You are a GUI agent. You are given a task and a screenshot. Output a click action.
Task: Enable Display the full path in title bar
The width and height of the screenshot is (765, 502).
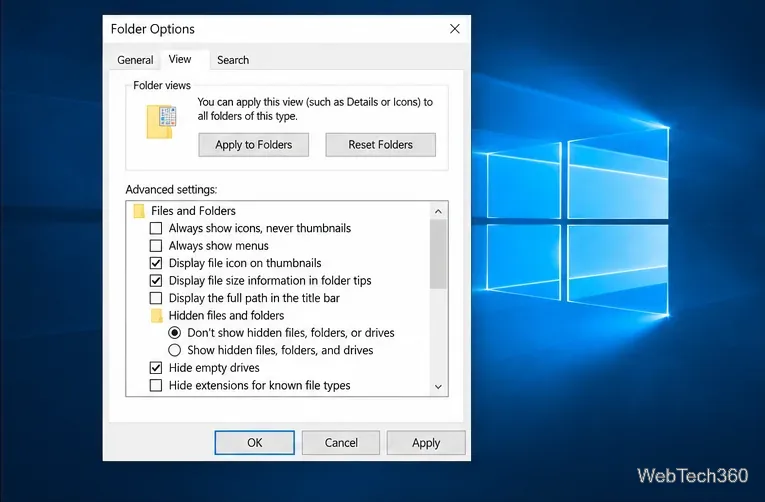(156, 298)
